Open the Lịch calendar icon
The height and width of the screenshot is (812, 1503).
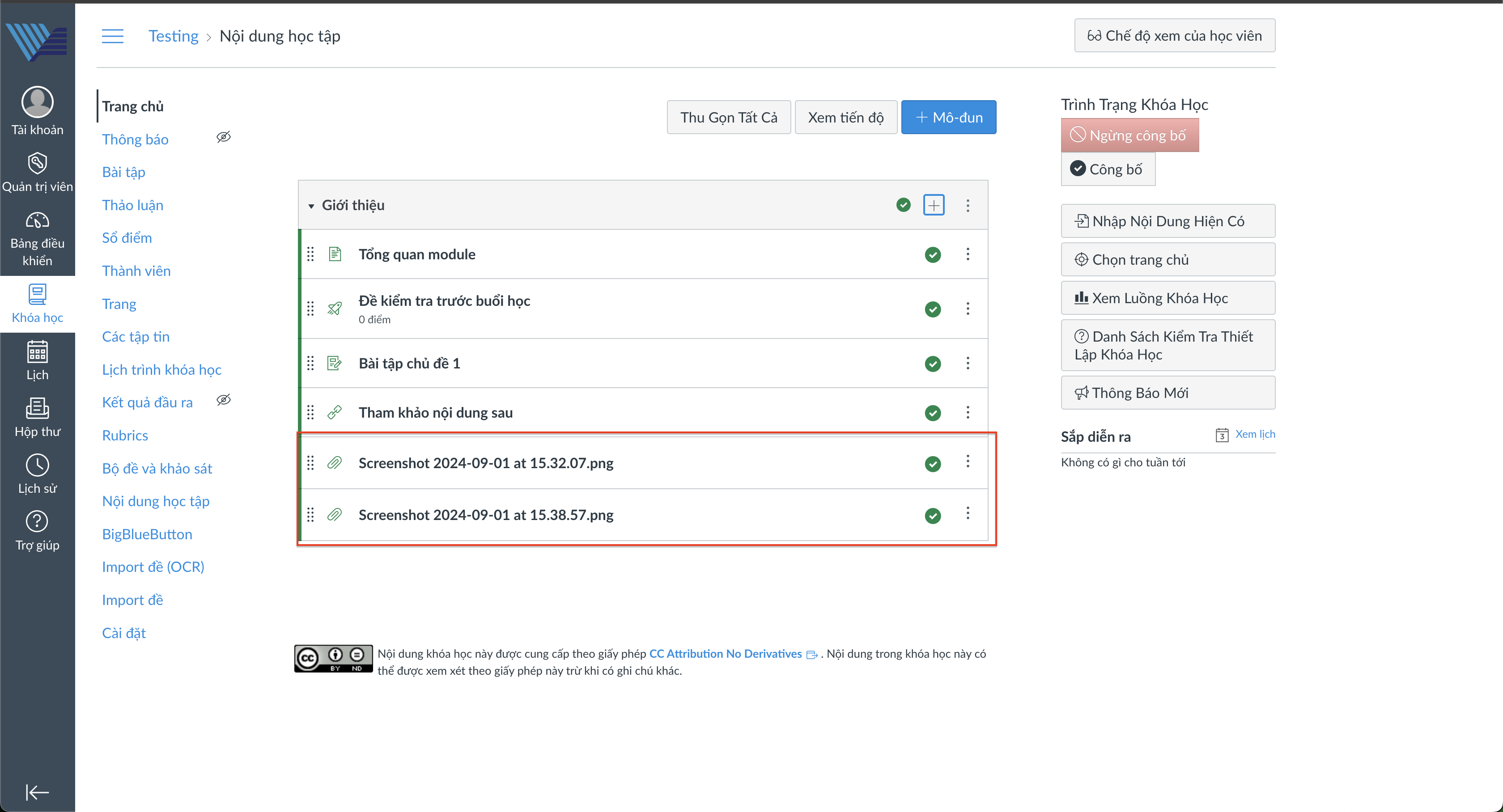coord(37,352)
